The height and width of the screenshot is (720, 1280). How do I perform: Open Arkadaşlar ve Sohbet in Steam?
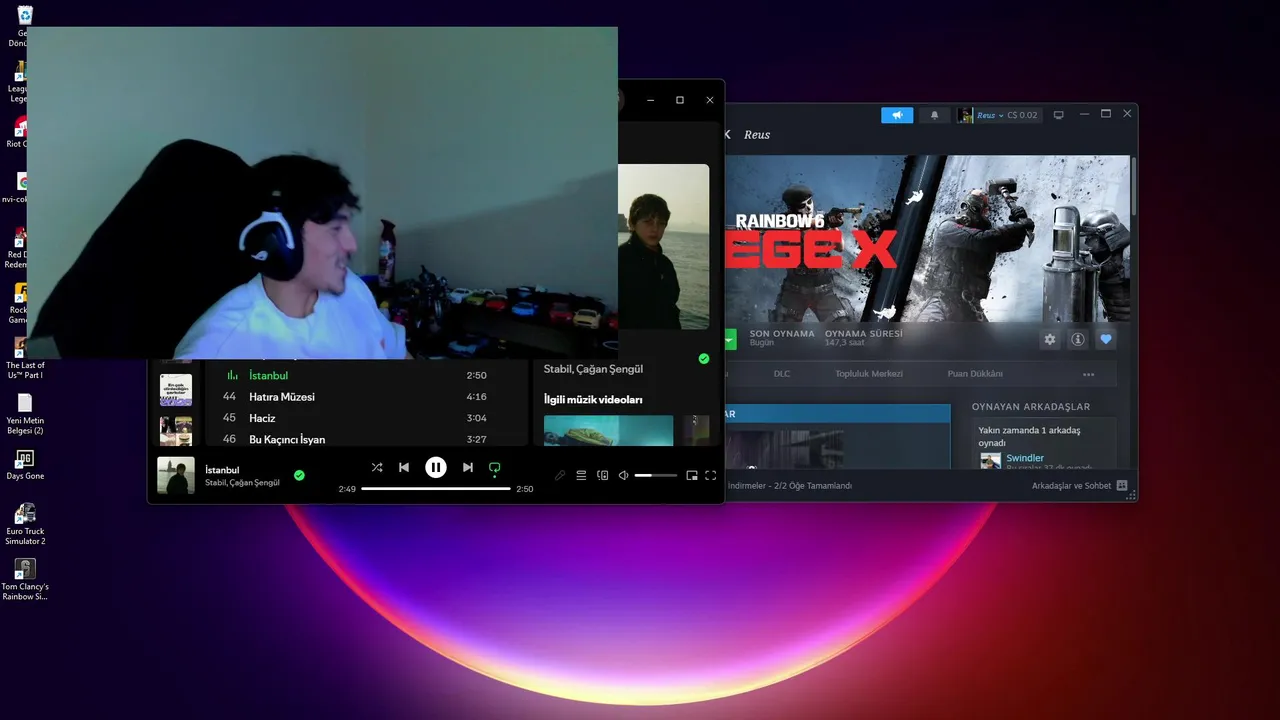(x=1080, y=486)
